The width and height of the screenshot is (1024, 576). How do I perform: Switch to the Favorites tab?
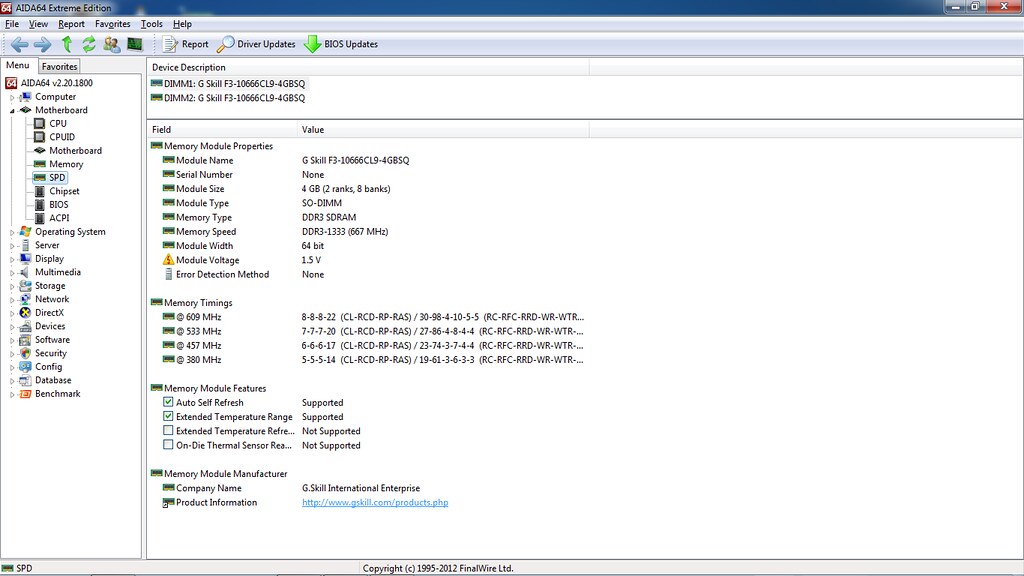point(59,67)
